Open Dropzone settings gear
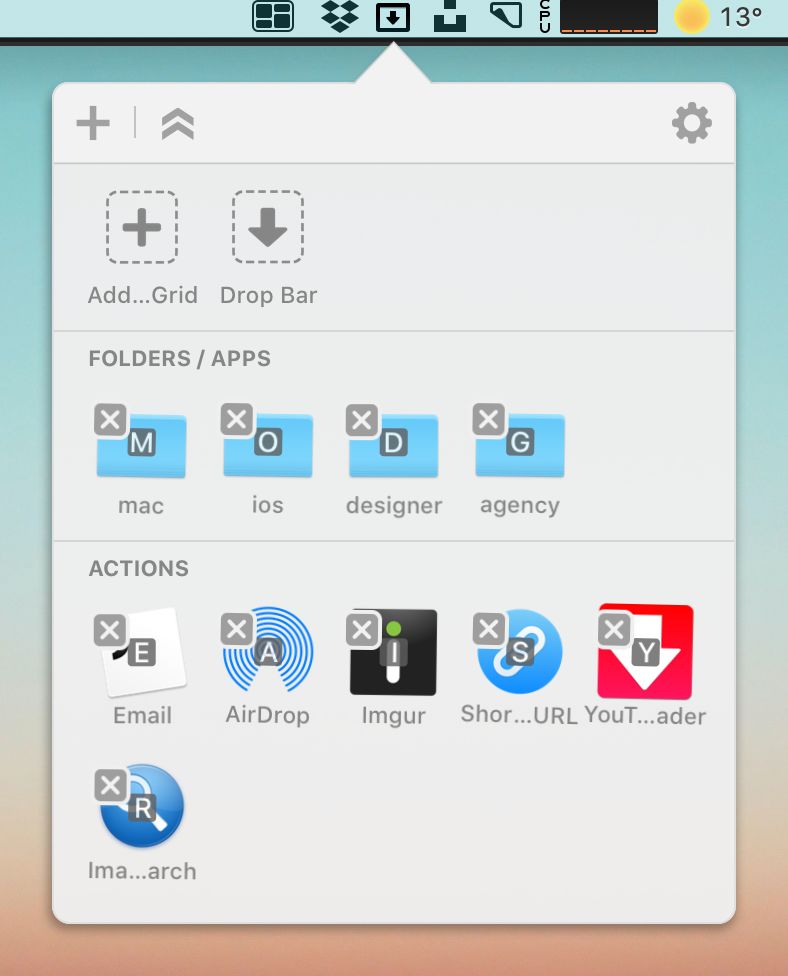 (692, 123)
